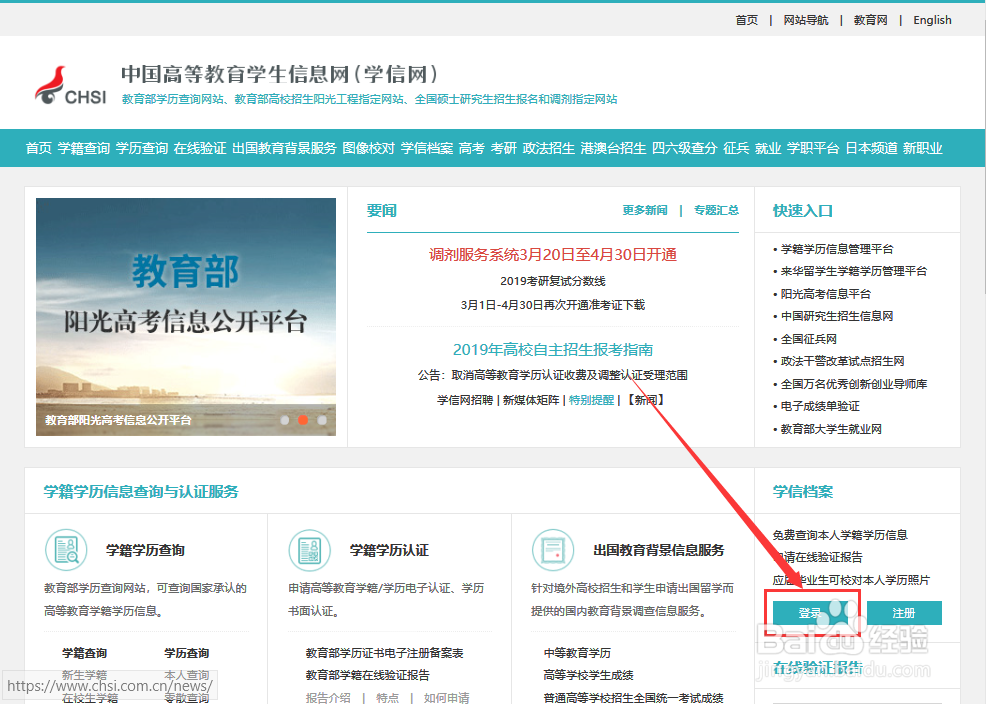Open 专题汇总 link
Screen dimensions: 986x704
tap(716, 210)
